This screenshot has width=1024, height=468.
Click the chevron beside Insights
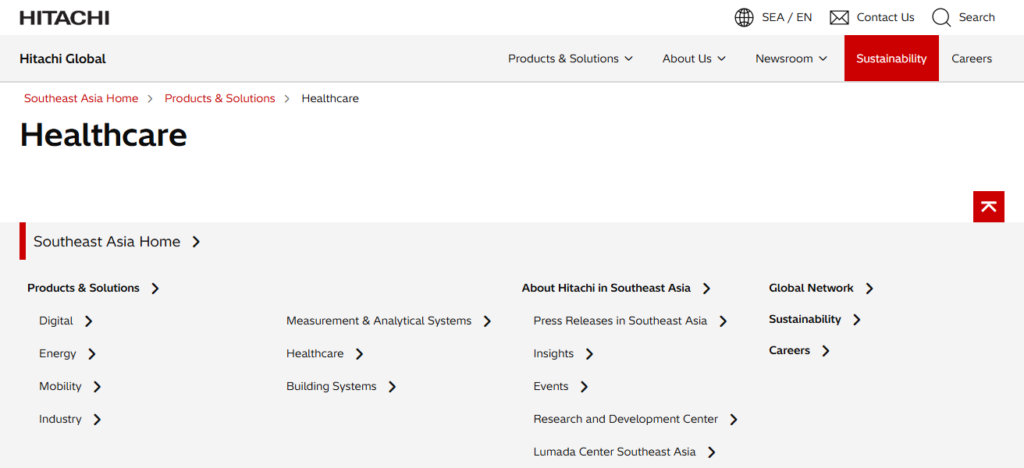click(589, 354)
